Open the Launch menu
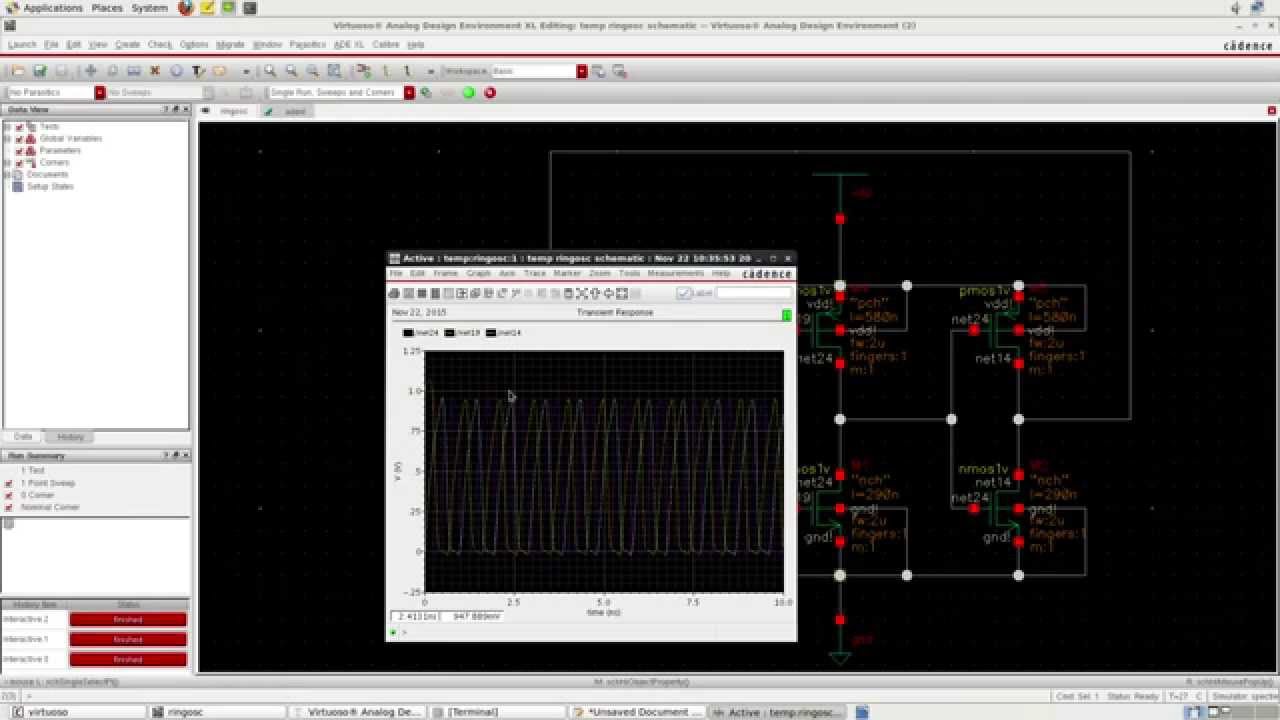 pyautogui.click(x=22, y=45)
